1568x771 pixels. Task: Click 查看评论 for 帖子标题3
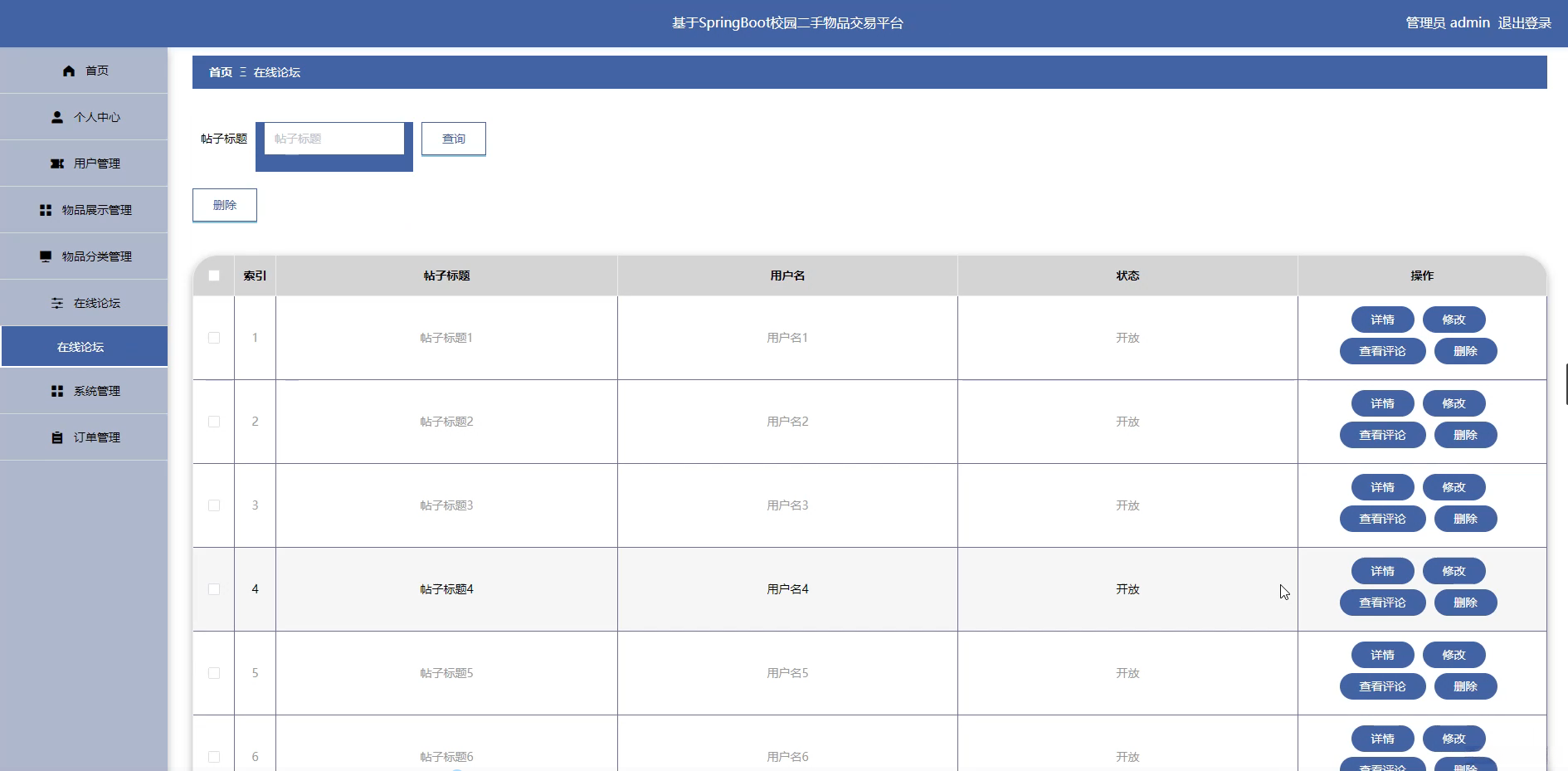coord(1383,519)
